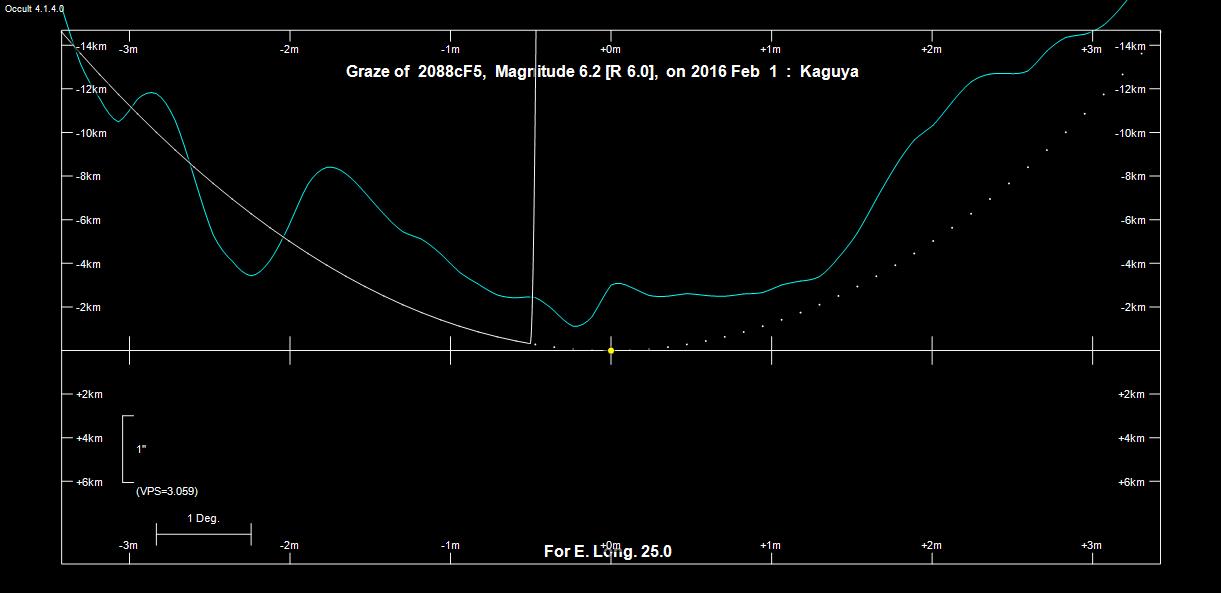Click the -8km label on the left axis

[89, 176]
